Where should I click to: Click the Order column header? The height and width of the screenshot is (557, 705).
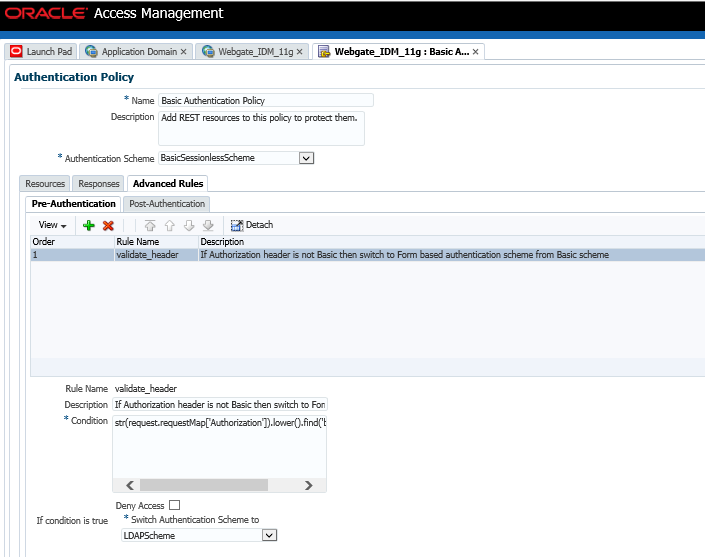72,242
